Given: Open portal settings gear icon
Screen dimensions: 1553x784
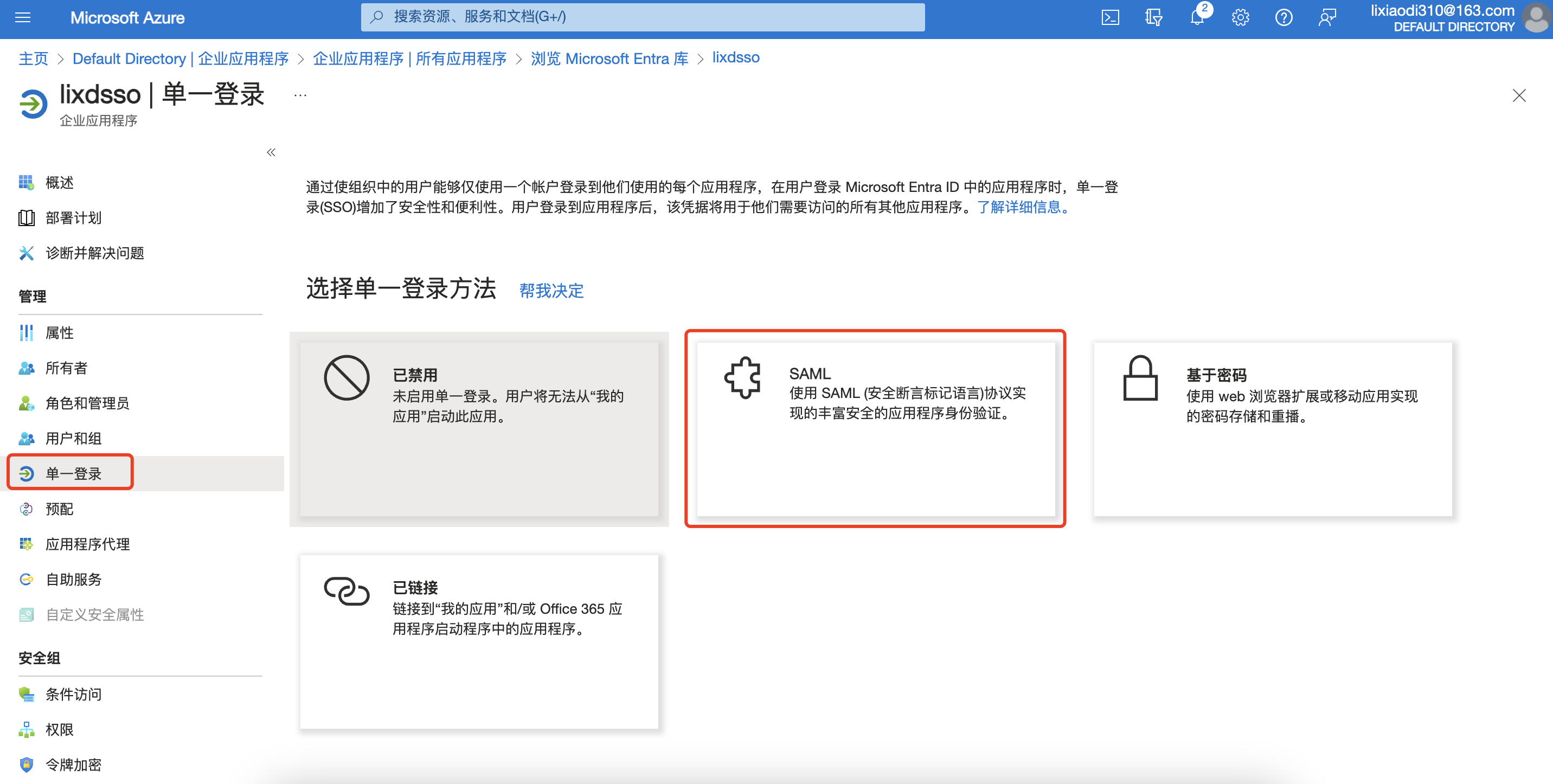Looking at the screenshot, I should (1240, 17).
